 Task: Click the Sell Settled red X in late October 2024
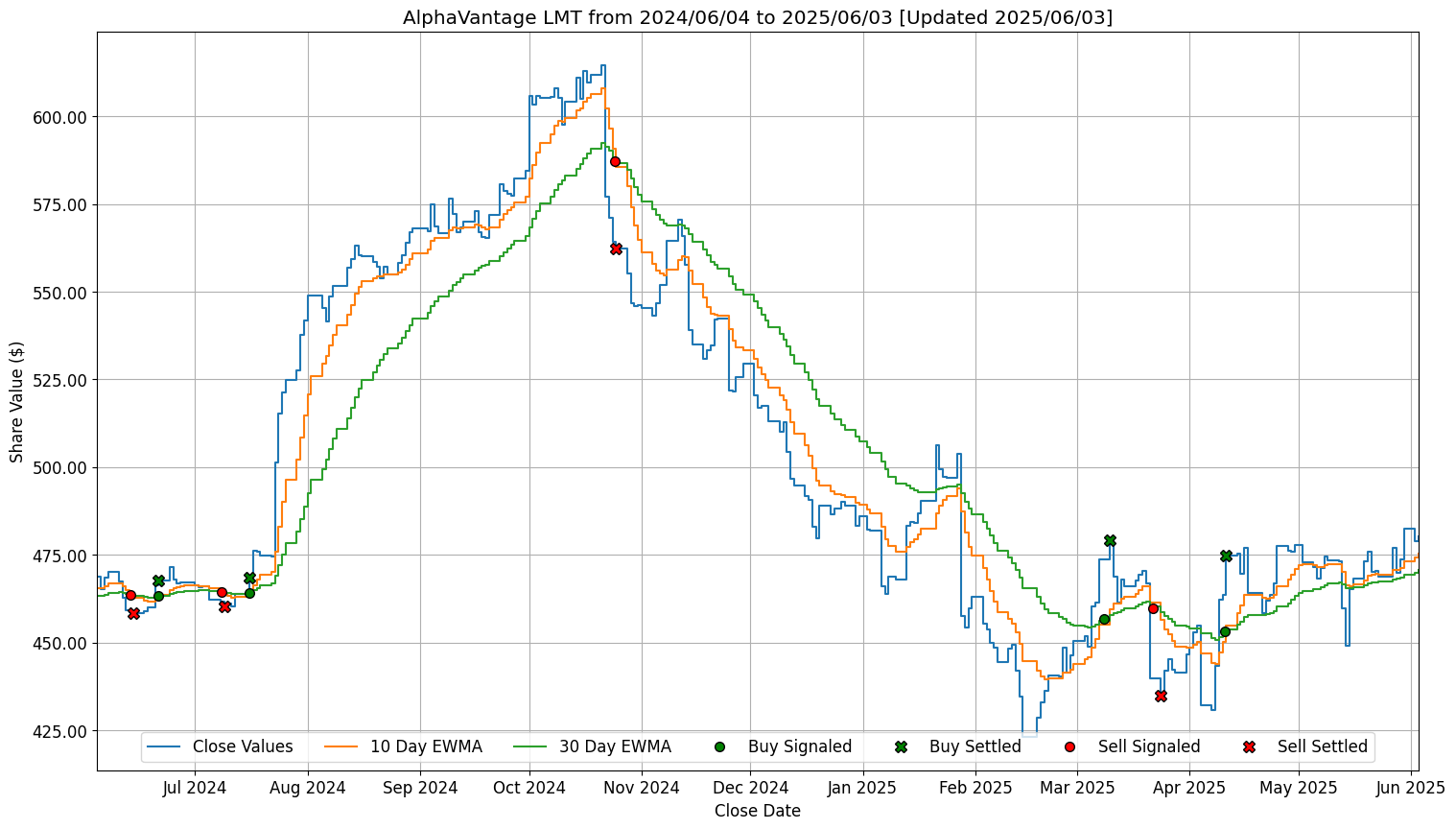point(616,249)
